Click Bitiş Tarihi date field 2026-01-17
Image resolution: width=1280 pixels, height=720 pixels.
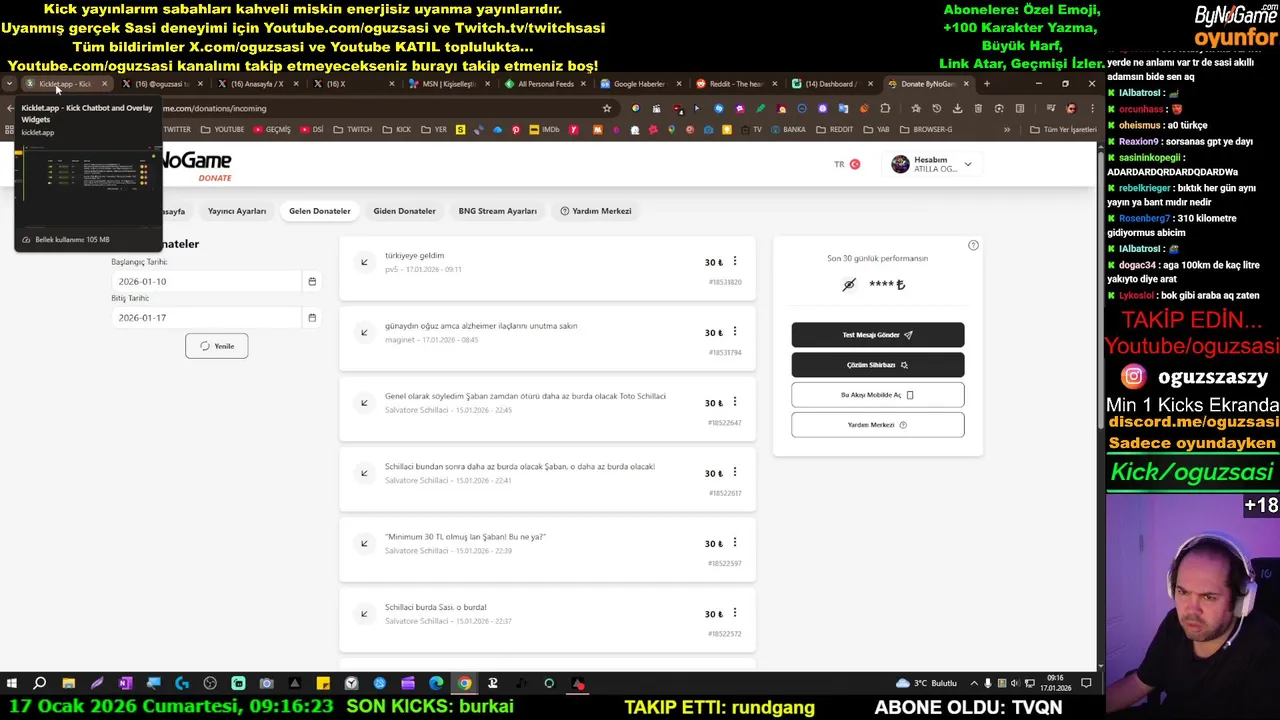pos(206,318)
